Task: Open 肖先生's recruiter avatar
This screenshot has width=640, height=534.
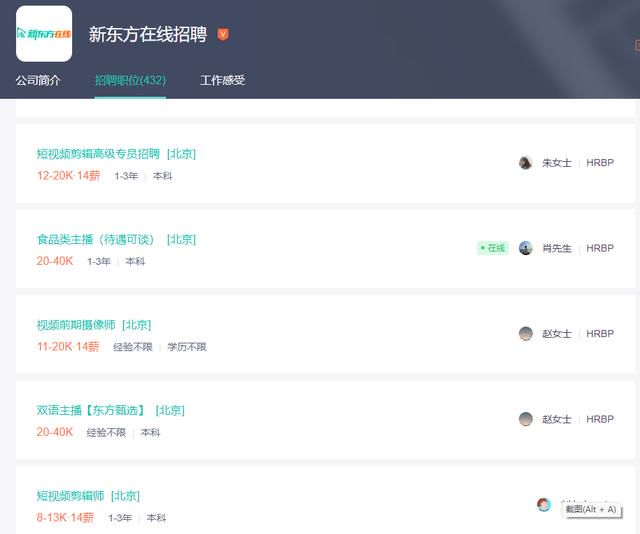Action: point(526,248)
